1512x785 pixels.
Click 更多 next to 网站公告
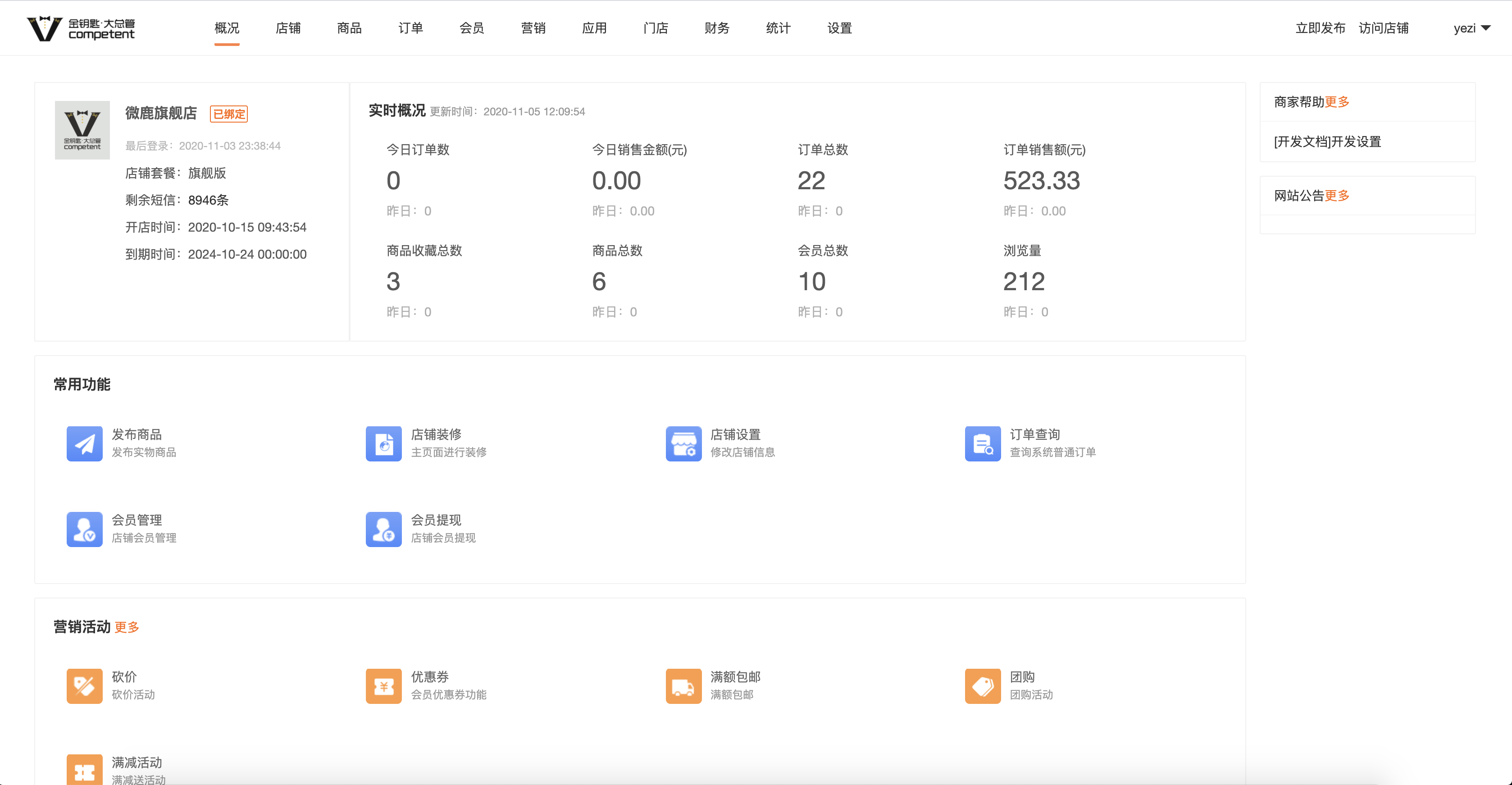1337,196
